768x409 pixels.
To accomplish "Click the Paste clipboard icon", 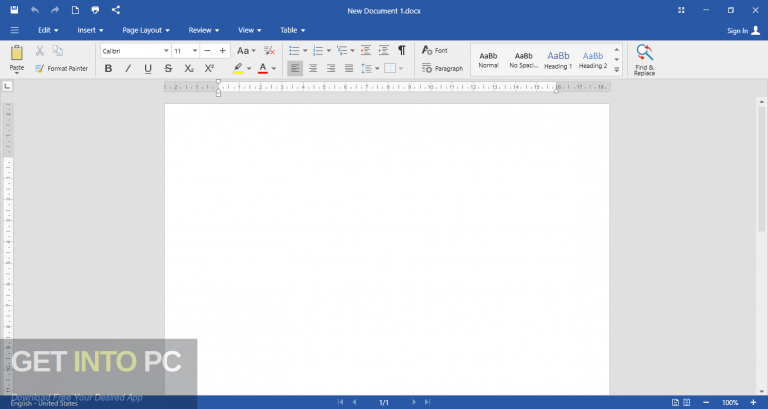I will point(17,53).
